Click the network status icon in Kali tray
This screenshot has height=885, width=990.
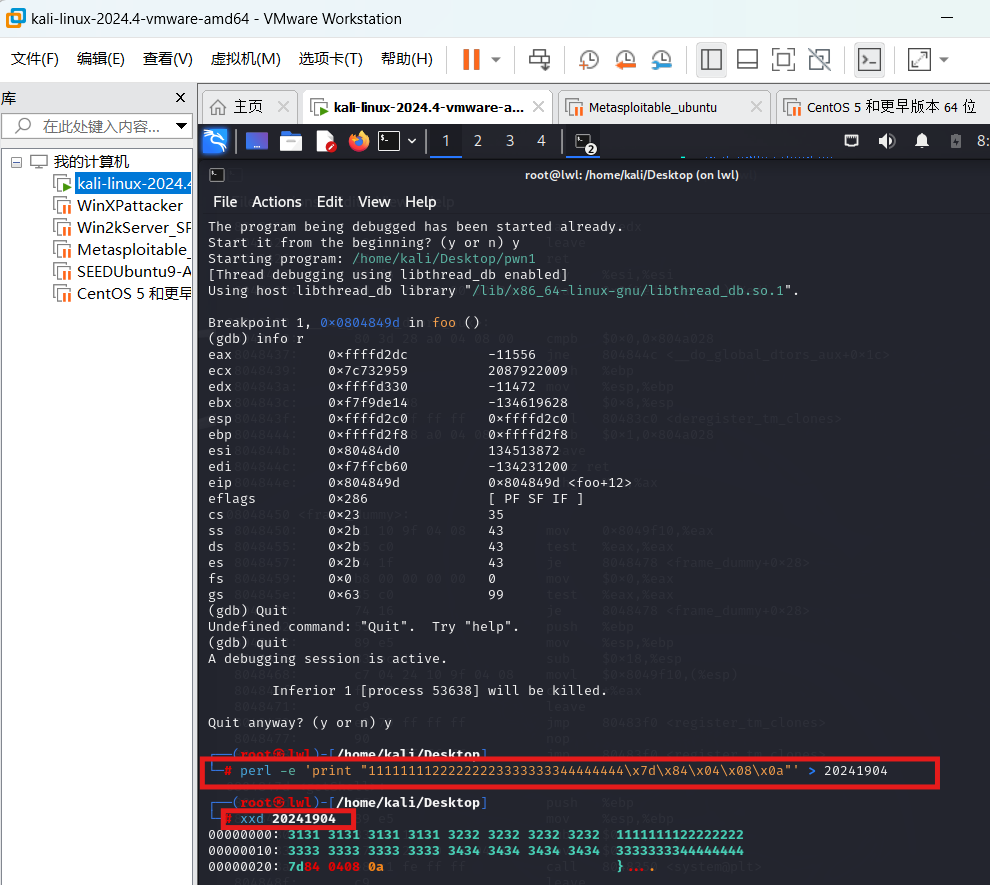tap(852, 141)
